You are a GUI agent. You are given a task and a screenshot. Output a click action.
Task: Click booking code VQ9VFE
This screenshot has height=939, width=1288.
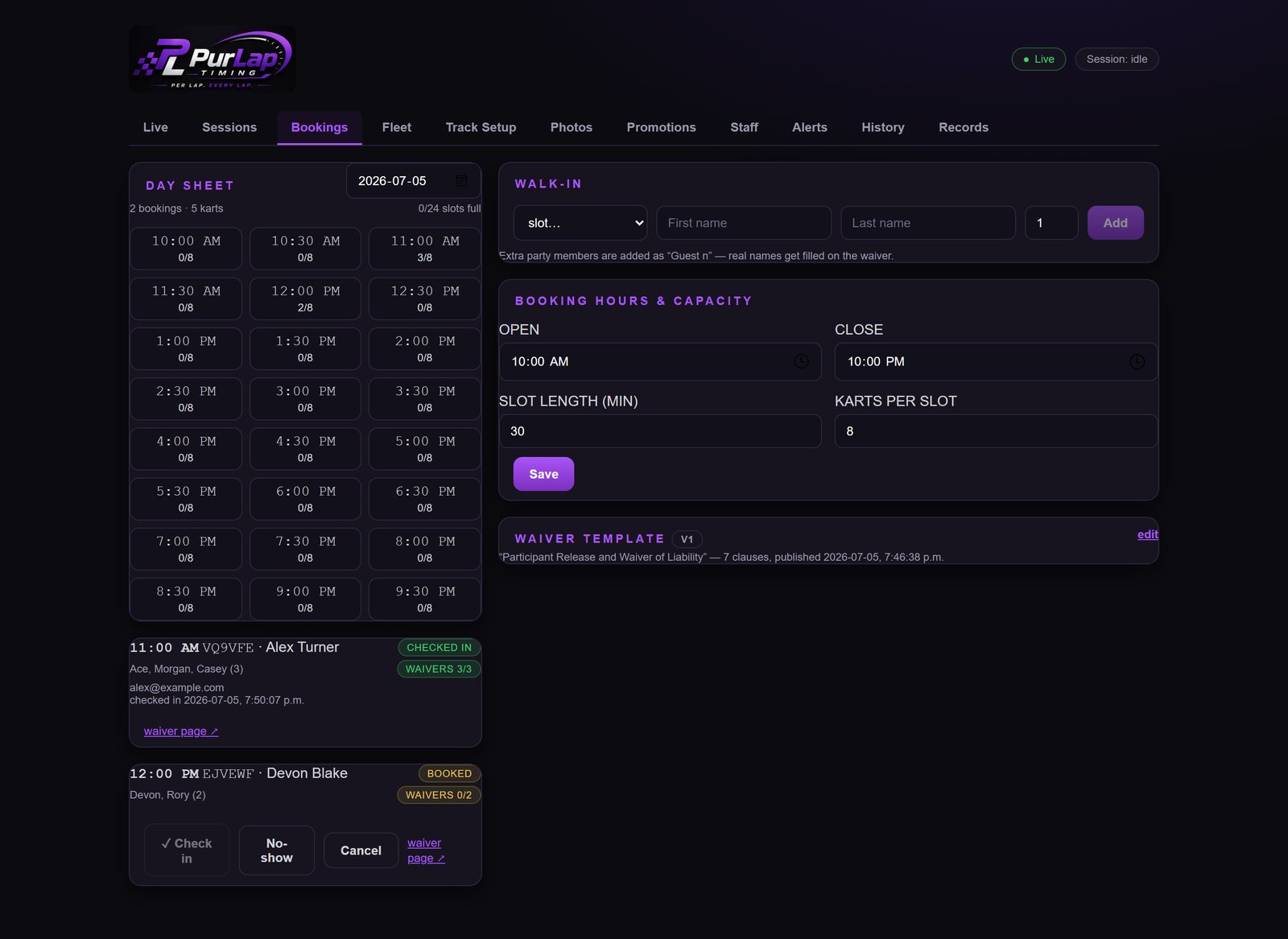click(x=228, y=648)
